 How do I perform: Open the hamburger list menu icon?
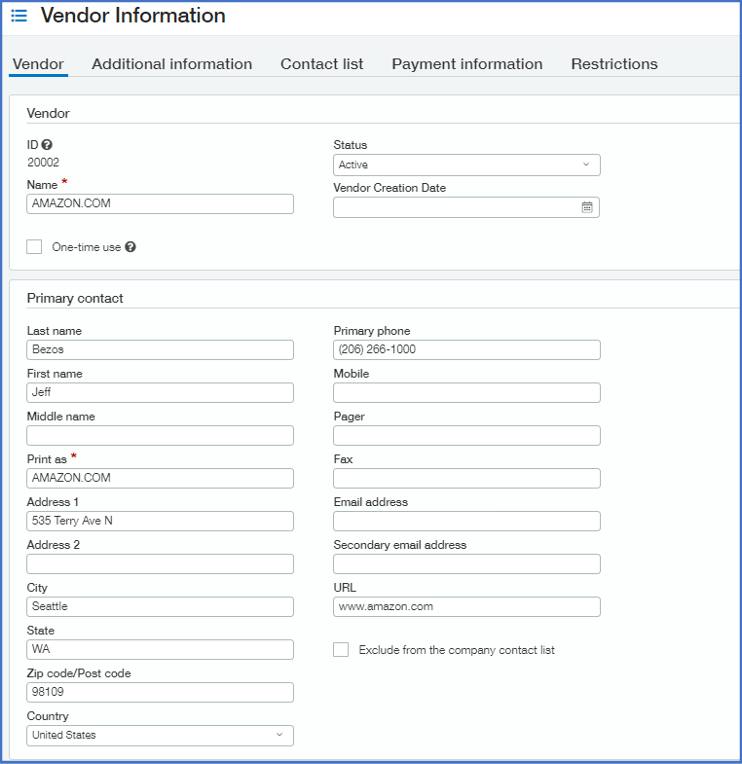(x=19, y=16)
